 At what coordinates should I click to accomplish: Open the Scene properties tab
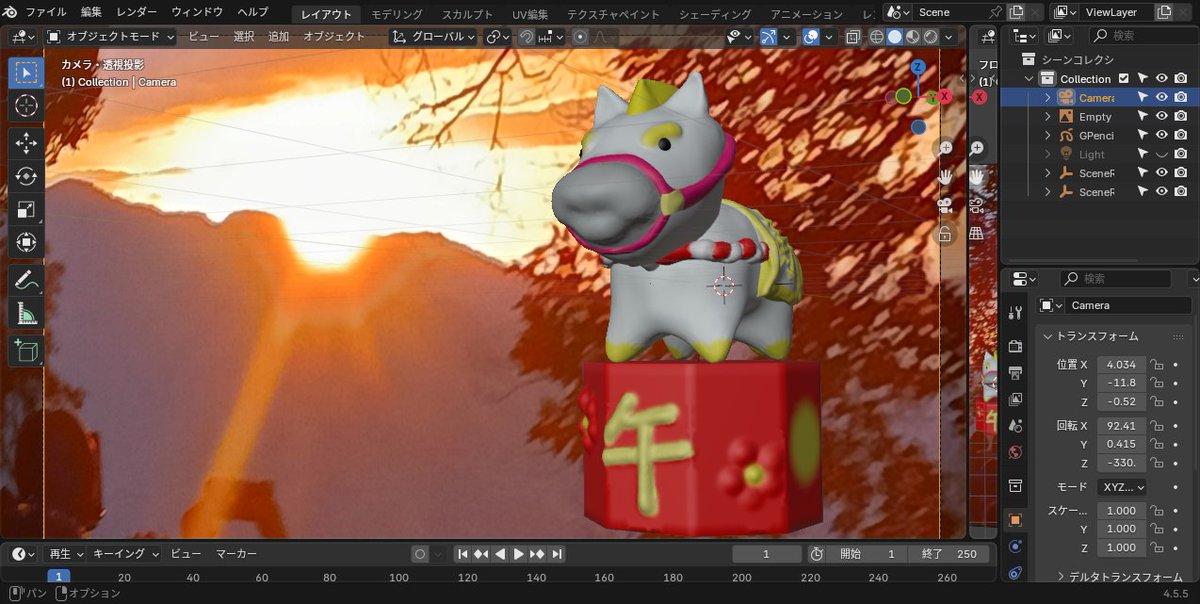pos(1015,426)
